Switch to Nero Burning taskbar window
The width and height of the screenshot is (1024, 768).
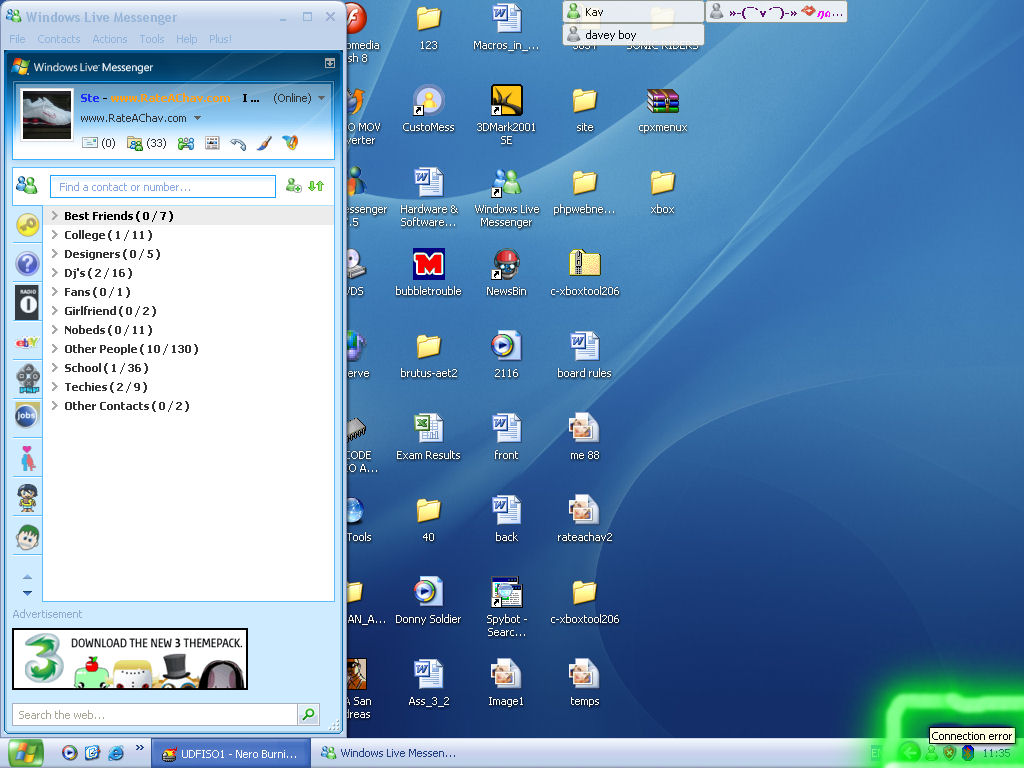click(x=231, y=753)
